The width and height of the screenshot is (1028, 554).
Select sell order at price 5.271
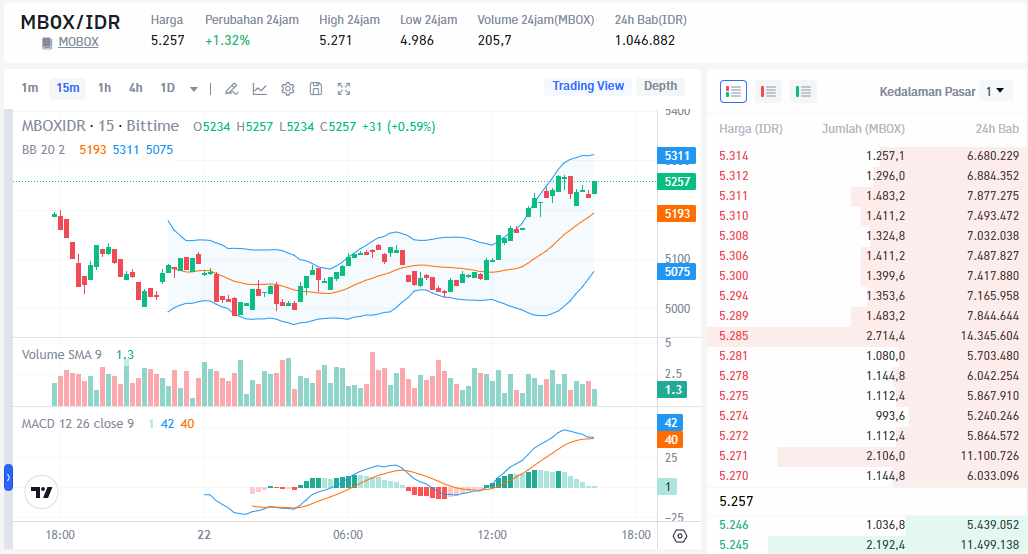pos(867,456)
